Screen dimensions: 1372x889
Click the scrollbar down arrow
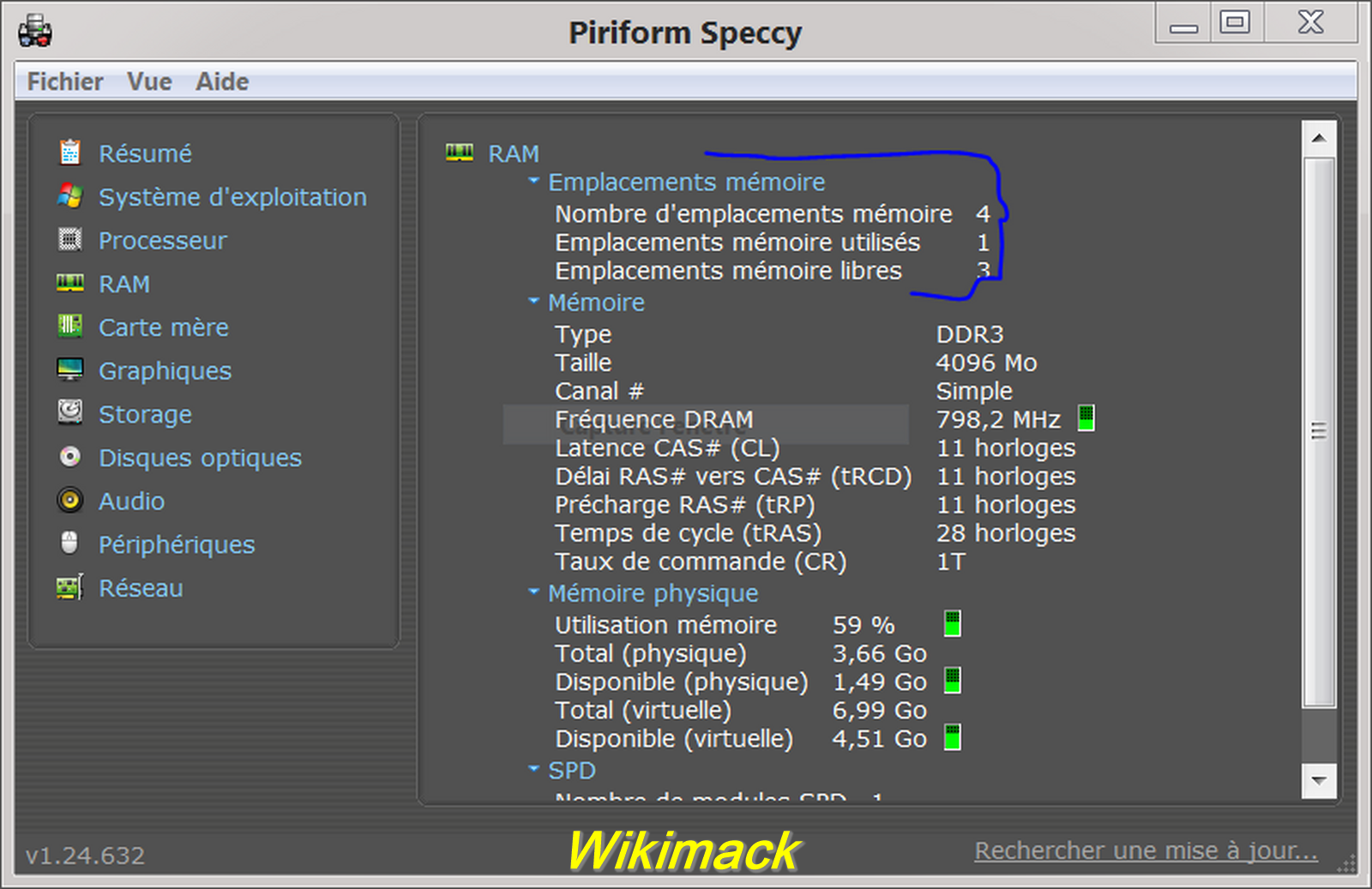tap(1318, 781)
